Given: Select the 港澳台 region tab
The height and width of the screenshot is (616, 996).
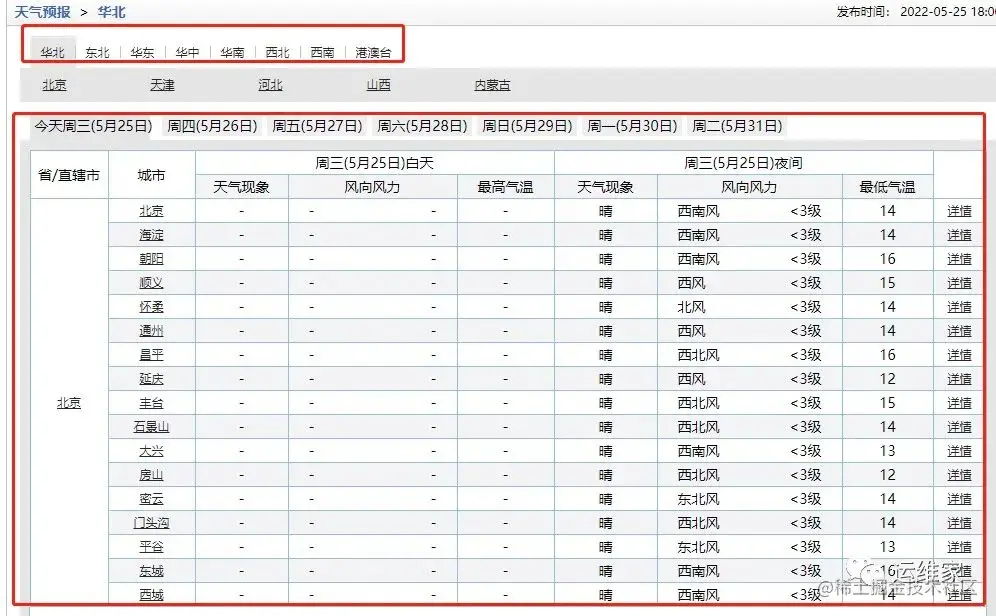Looking at the screenshot, I should point(373,53).
